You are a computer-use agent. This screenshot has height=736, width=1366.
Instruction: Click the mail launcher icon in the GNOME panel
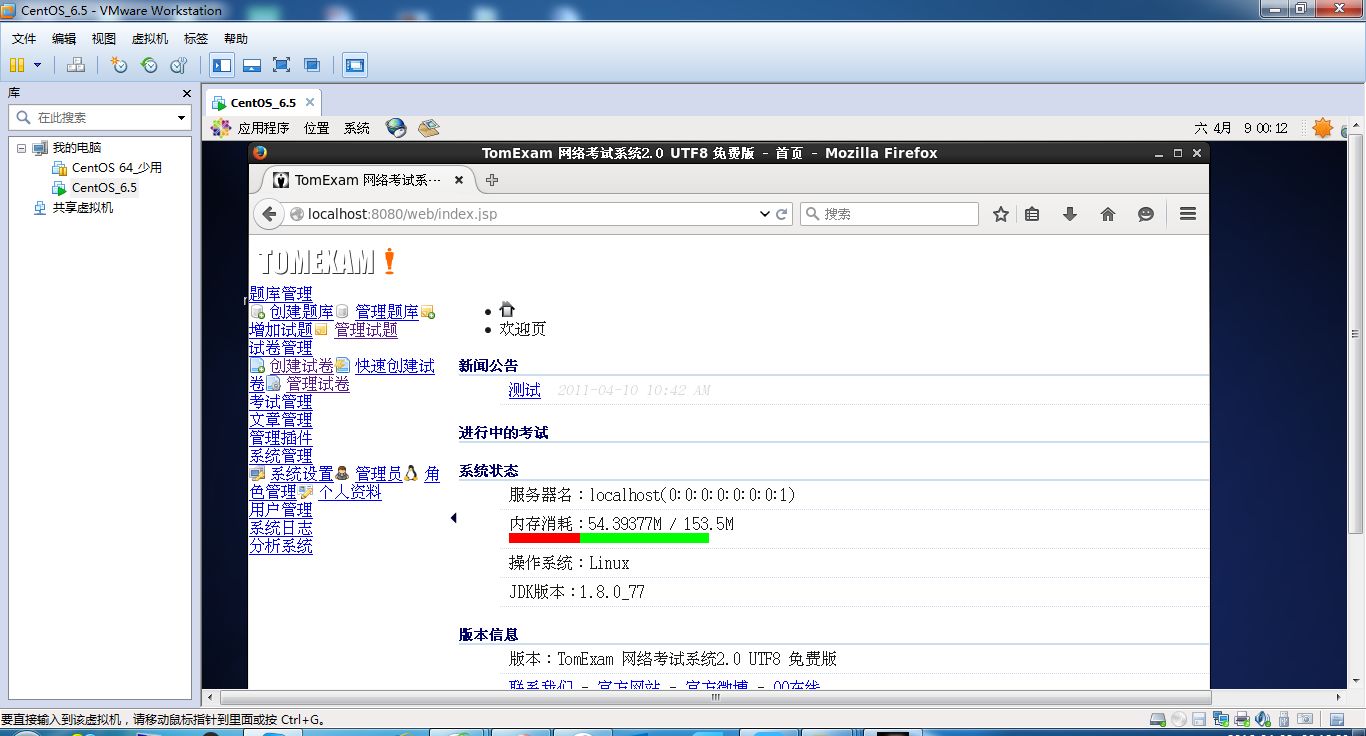pyautogui.click(x=429, y=128)
